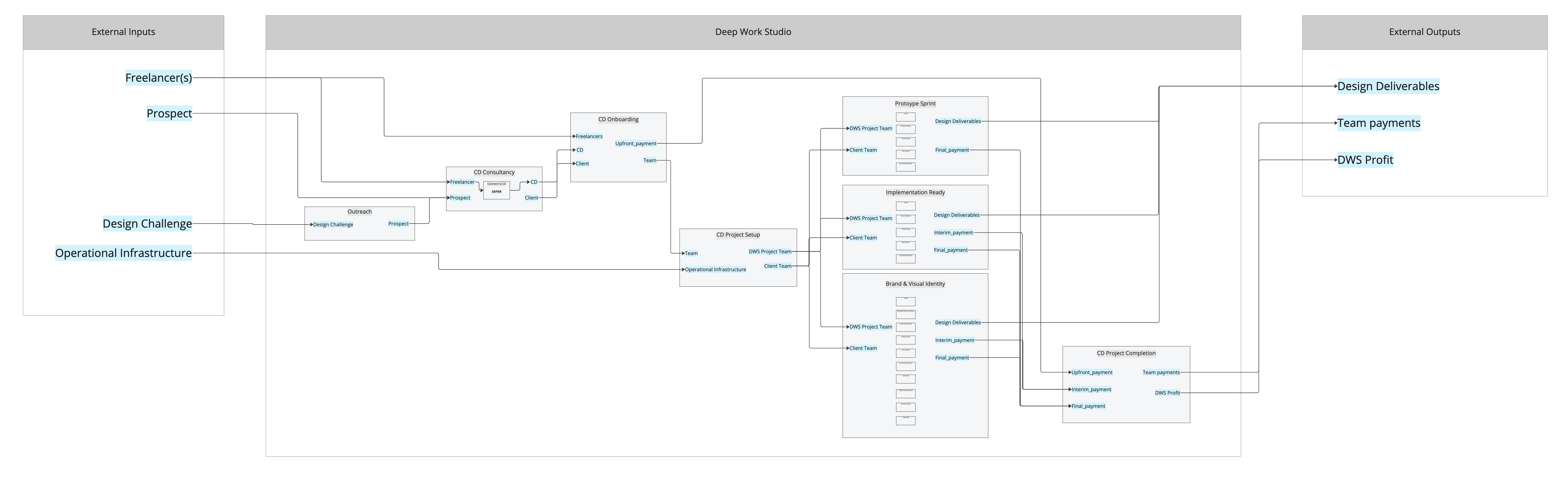Click the Freelancer port in CD Consultancy
The width and height of the screenshot is (1568, 477).
pyautogui.click(x=462, y=182)
